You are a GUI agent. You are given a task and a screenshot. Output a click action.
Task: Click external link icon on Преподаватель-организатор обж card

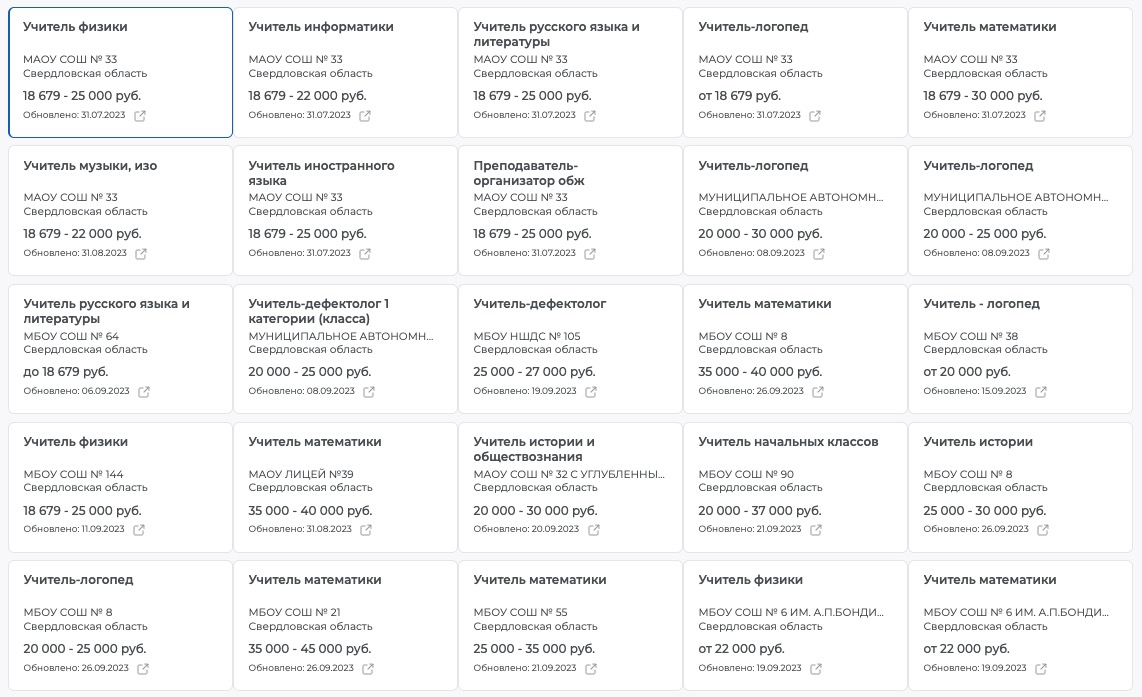590,254
